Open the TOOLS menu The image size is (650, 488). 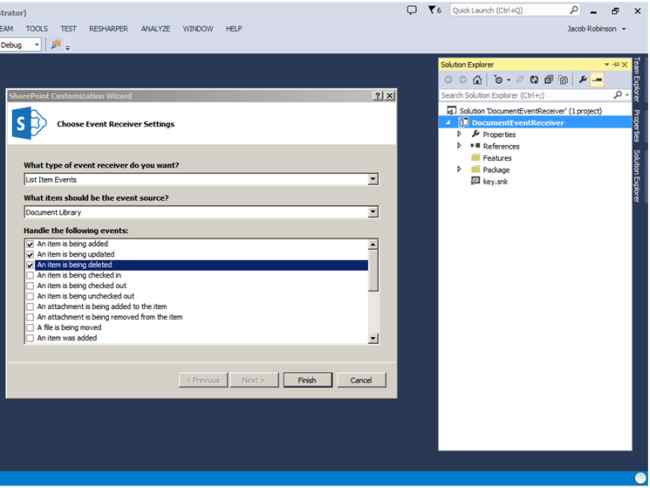tap(36, 29)
